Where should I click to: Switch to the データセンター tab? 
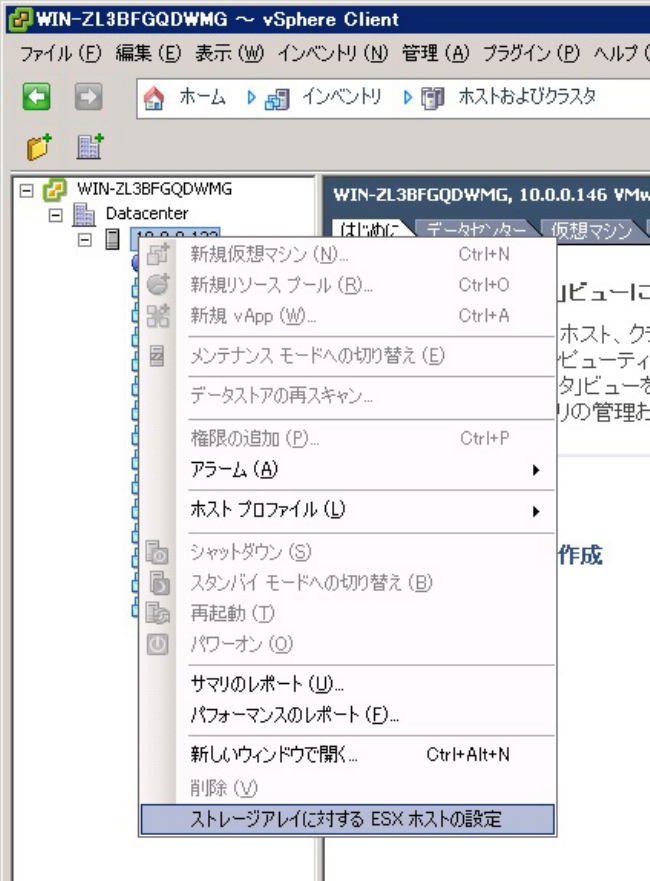pos(476,230)
